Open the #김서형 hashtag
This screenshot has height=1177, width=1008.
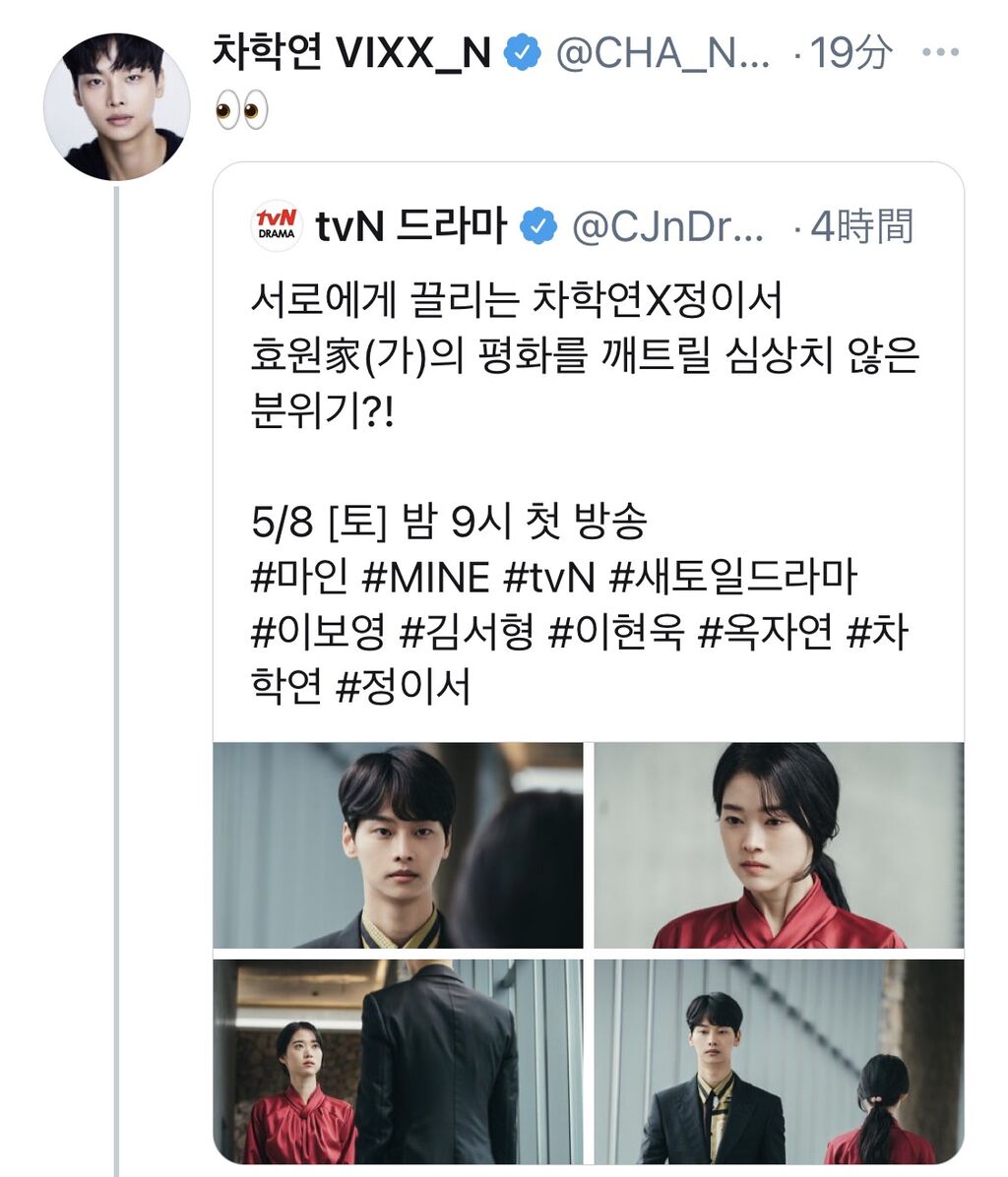click(x=467, y=632)
